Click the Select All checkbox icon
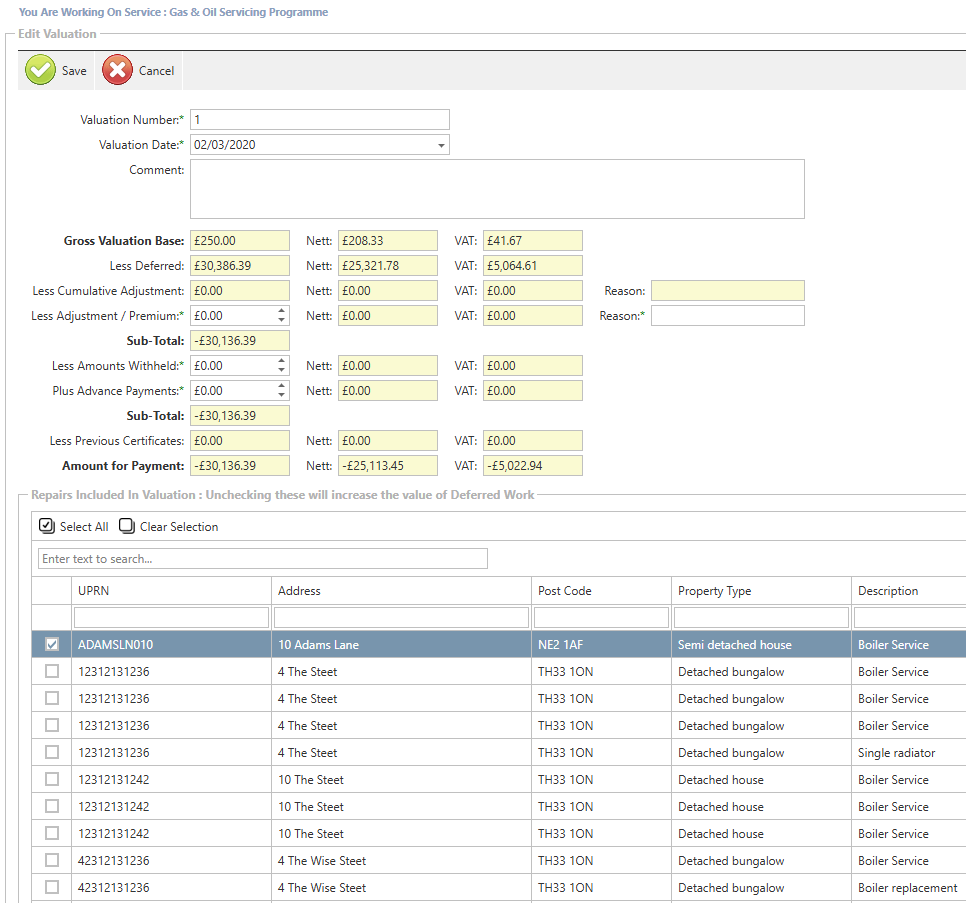 (x=46, y=526)
